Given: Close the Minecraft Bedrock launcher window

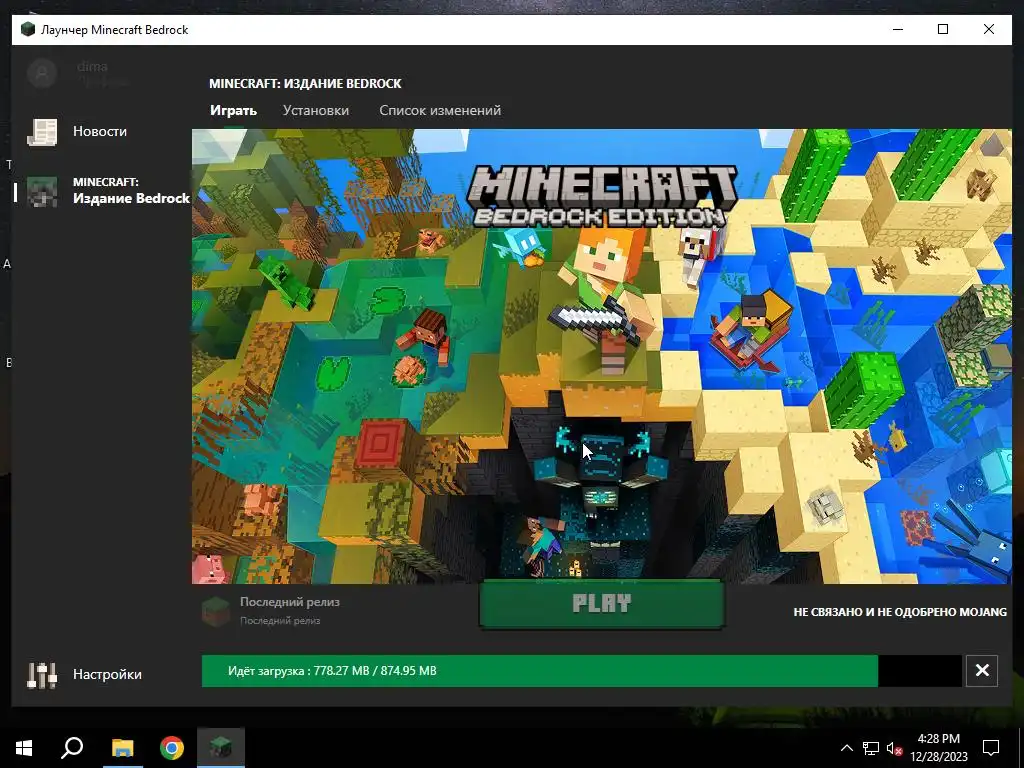Looking at the screenshot, I should tap(989, 29).
